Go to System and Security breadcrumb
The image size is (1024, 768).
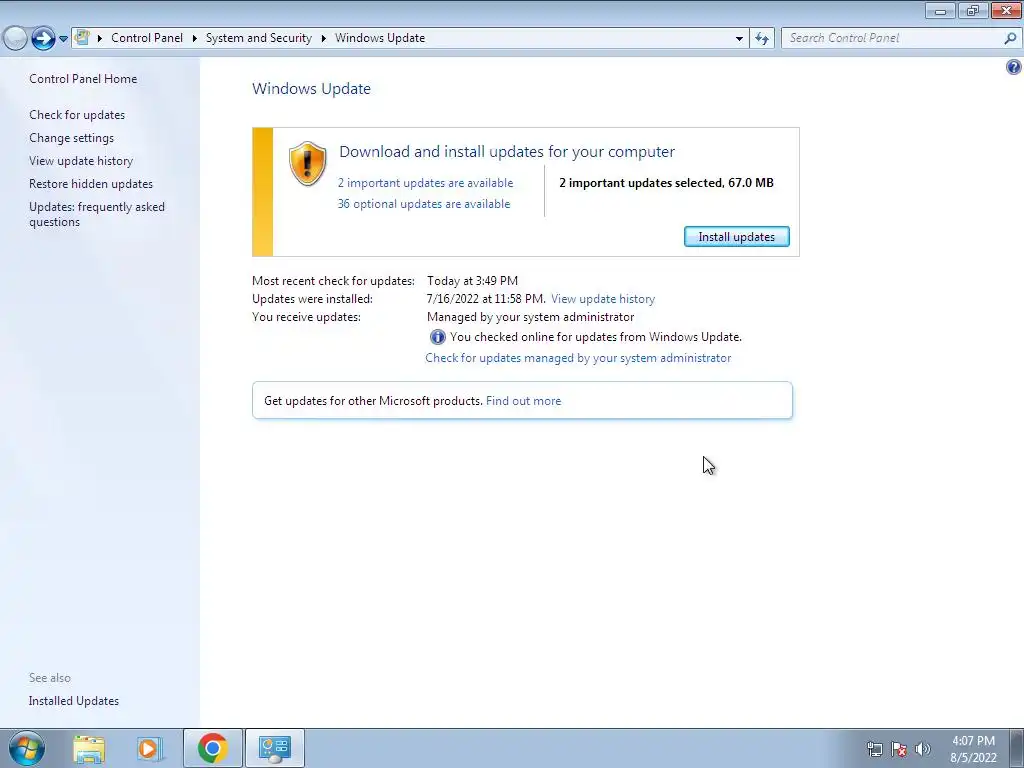coord(259,38)
